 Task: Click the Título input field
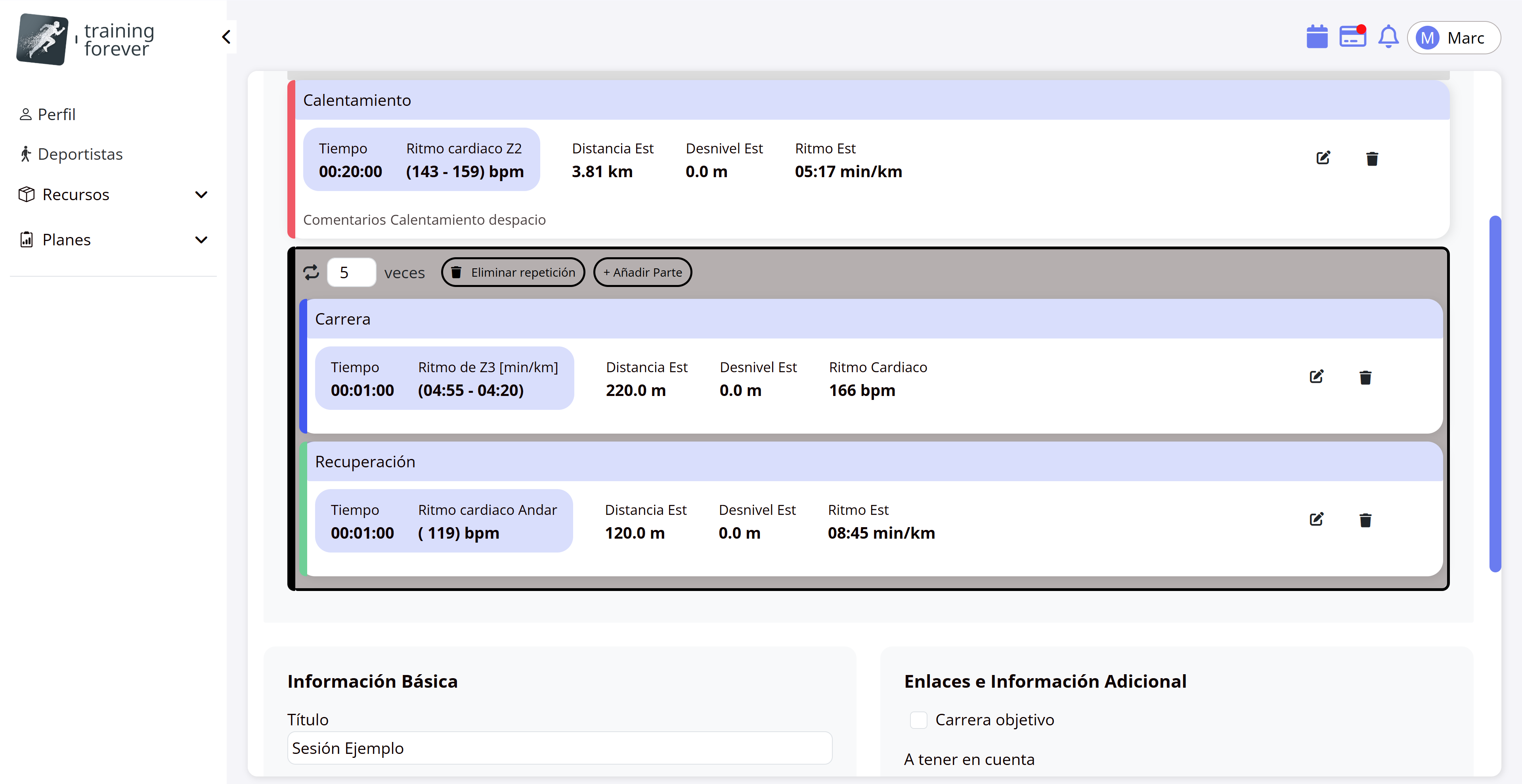point(559,748)
